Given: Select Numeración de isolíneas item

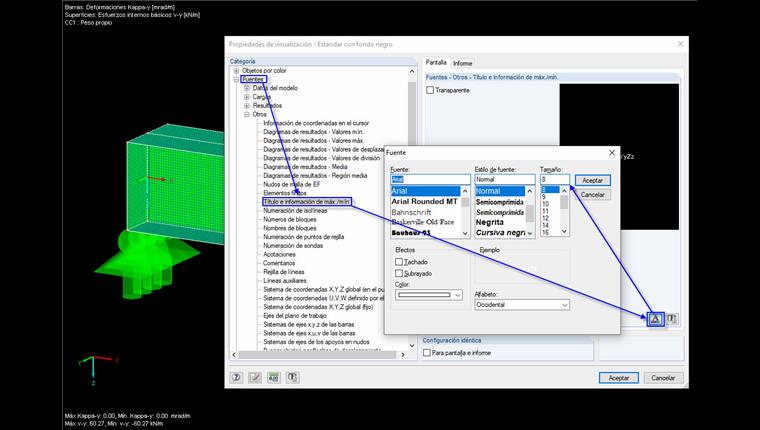Looking at the screenshot, I should pyautogui.click(x=295, y=210).
